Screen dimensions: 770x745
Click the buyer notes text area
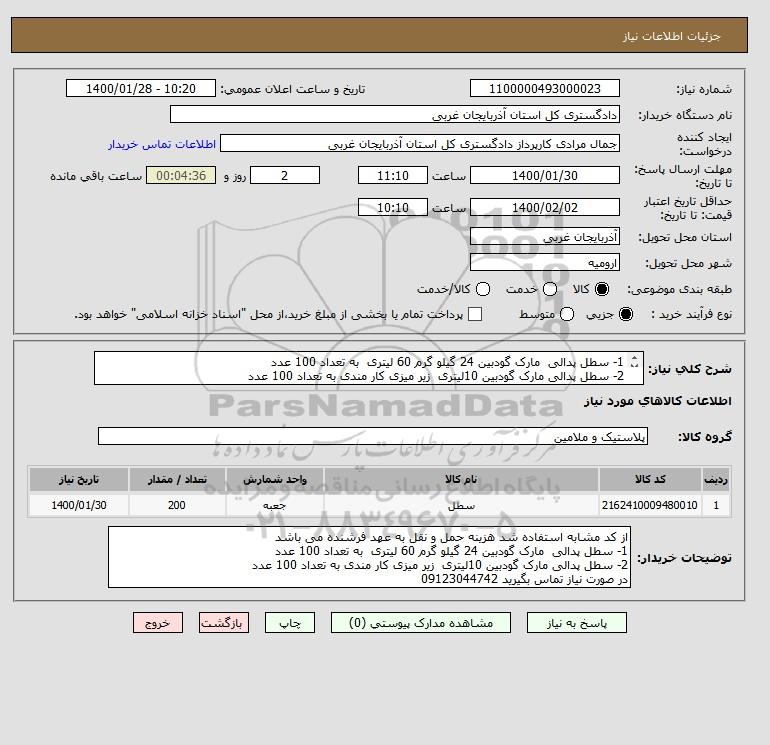(x=369, y=557)
